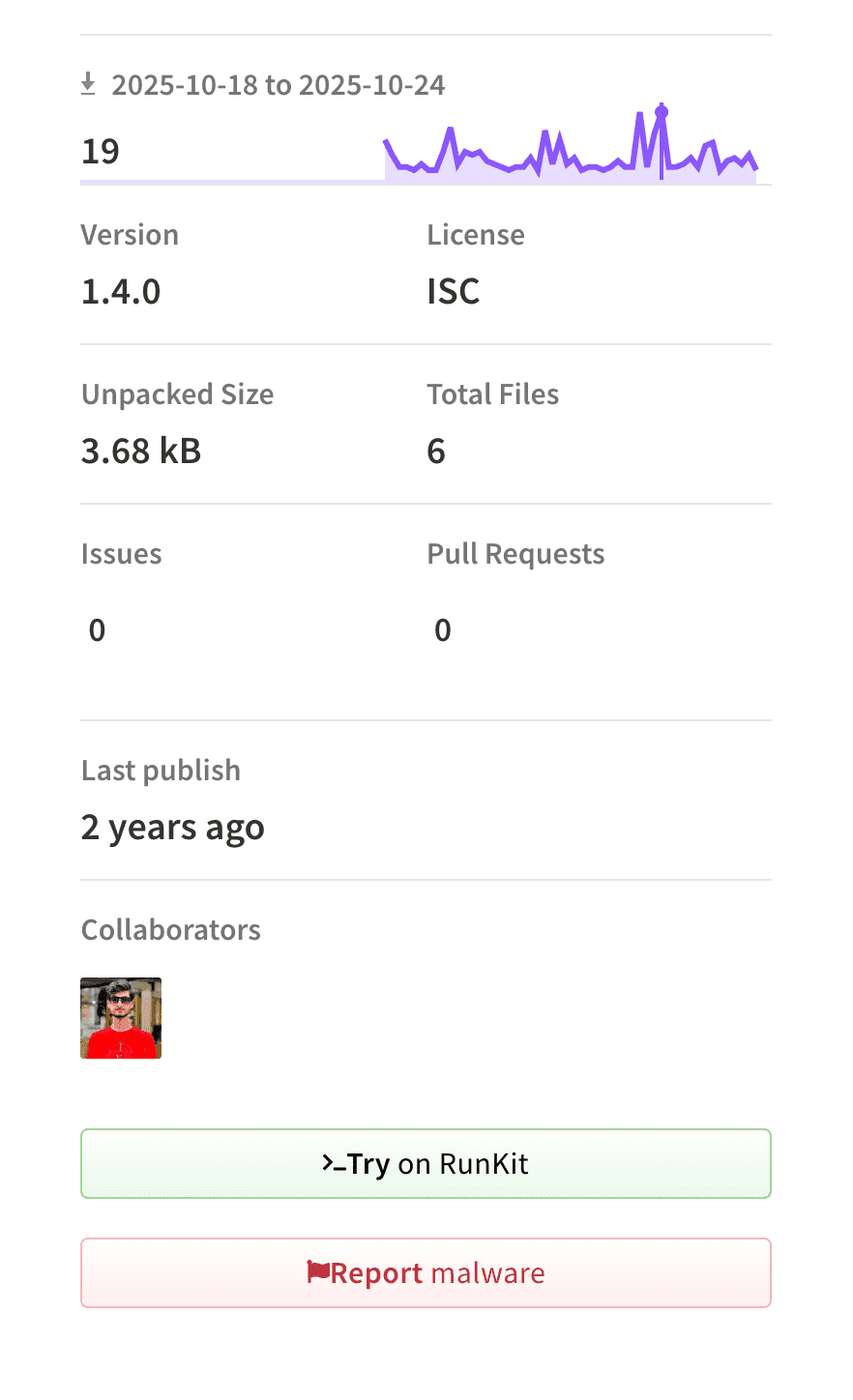Click the highlighted dot on the downloads sparkline
The image size is (853, 1400).
[662, 112]
